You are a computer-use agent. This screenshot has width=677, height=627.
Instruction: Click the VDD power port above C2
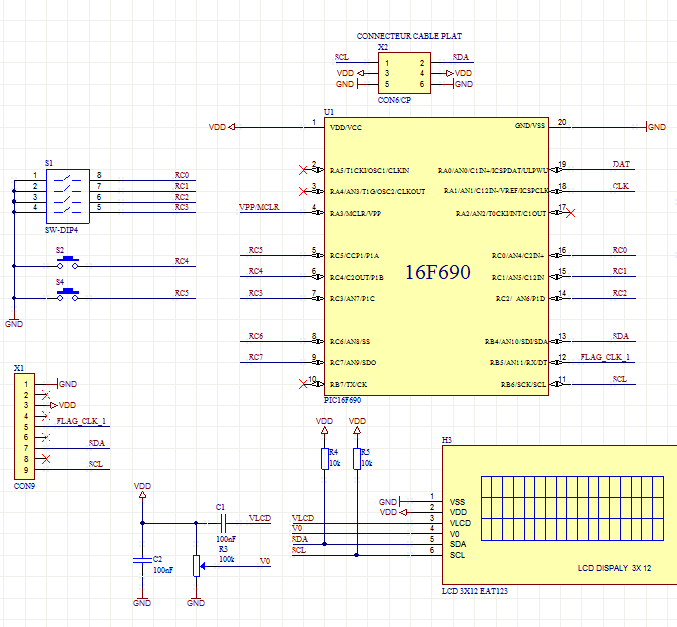click(x=142, y=491)
